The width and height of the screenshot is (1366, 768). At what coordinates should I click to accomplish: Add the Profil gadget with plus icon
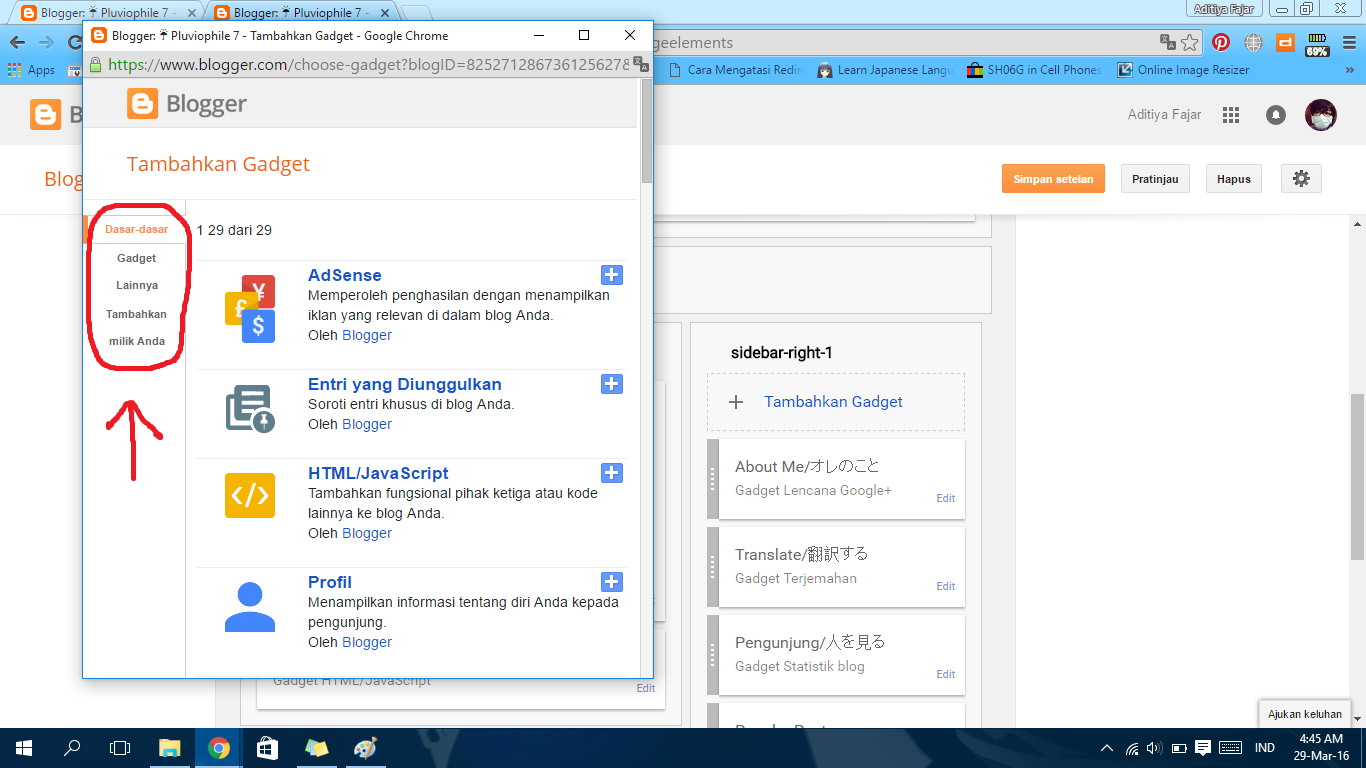click(612, 582)
